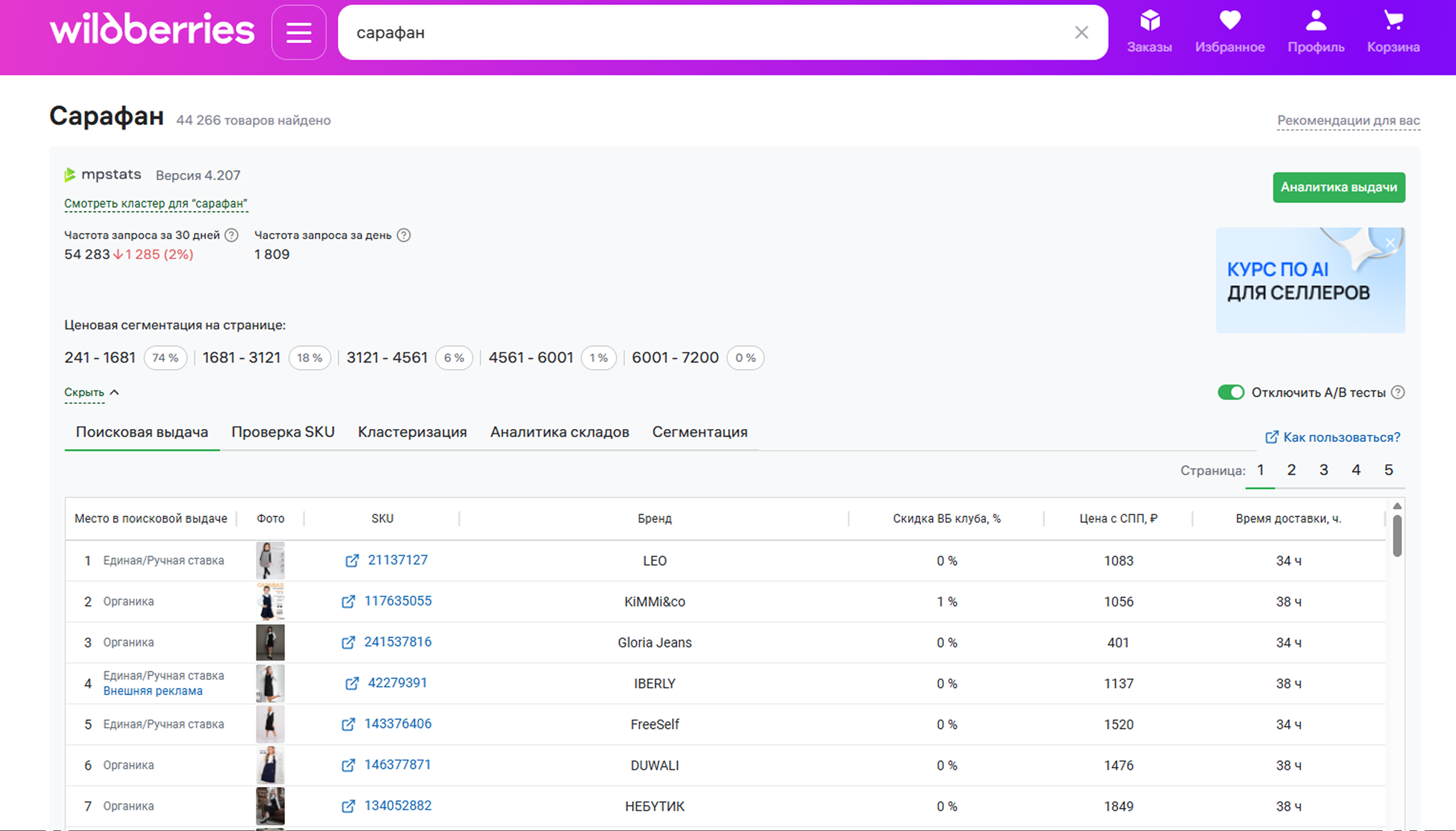Open product photo thumbnail for FreeSelf row
The width and height of the screenshot is (1456, 831).
tap(270, 724)
